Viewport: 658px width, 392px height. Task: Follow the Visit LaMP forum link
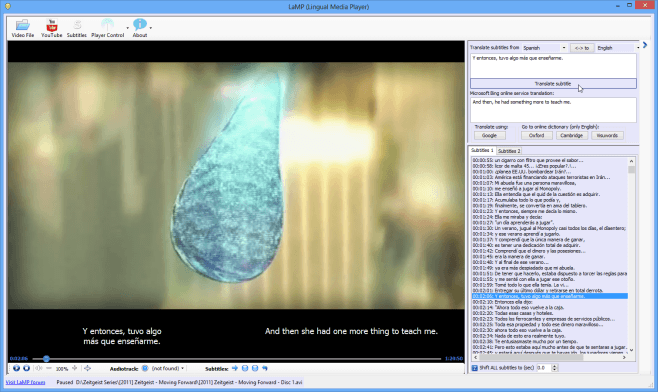[x=25, y=382]
